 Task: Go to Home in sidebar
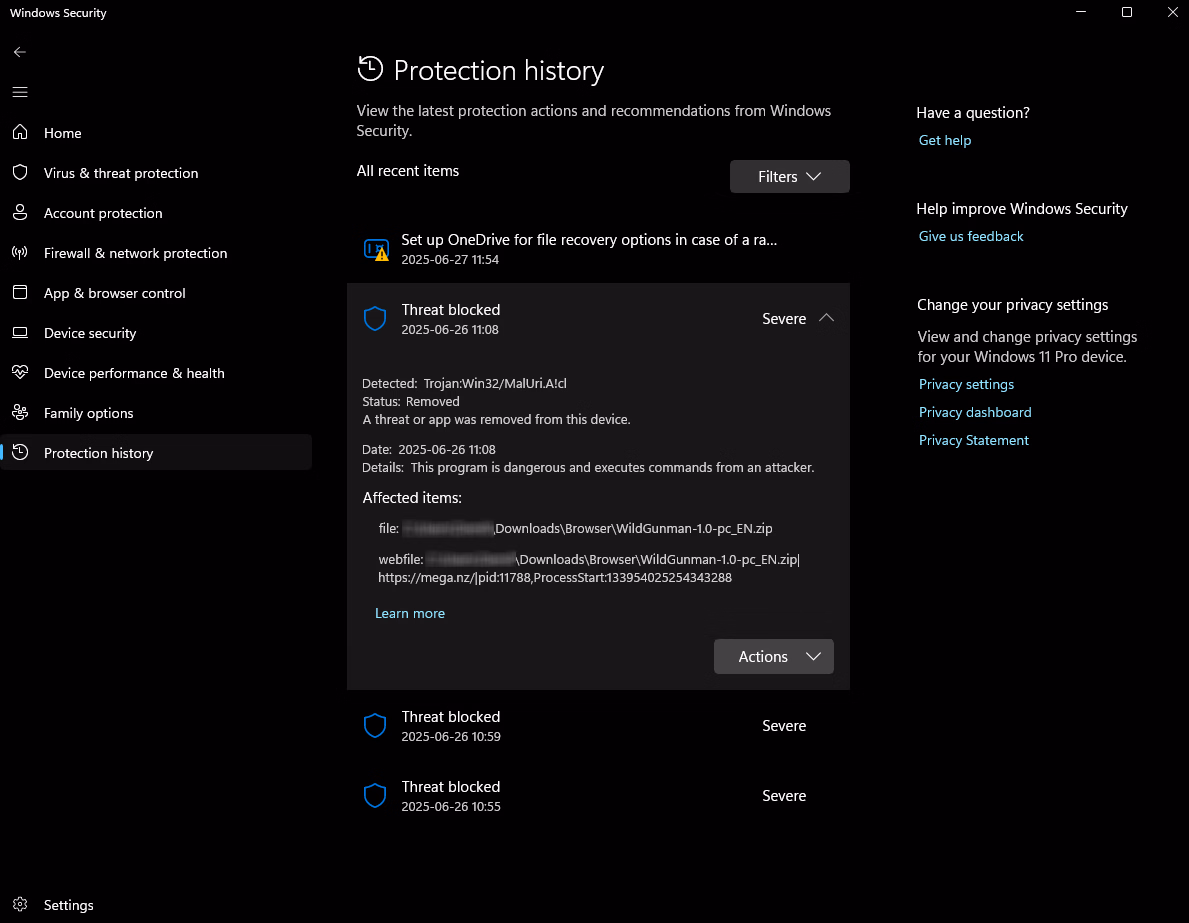(x=155, y=133)
